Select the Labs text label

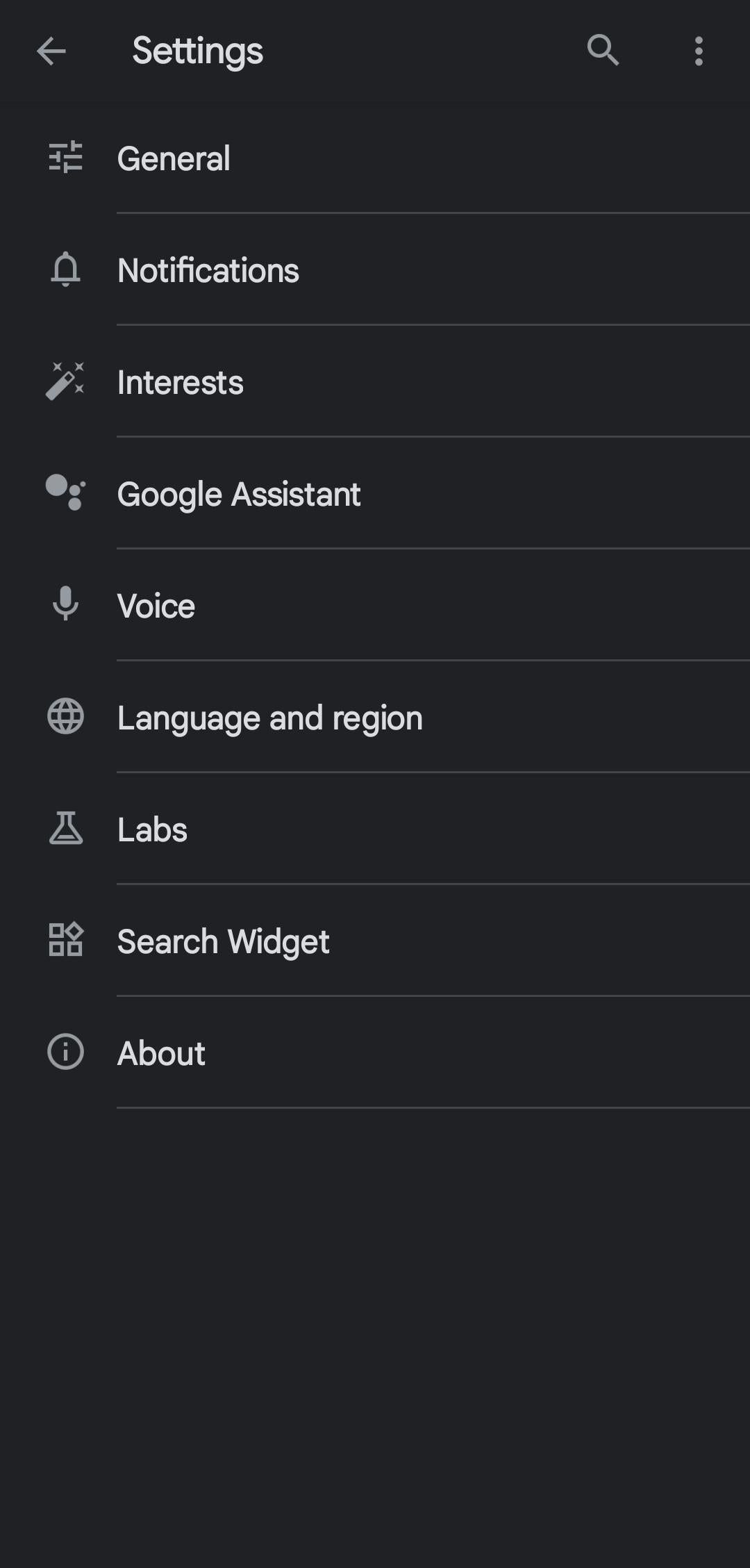pyautogui.click(x=153, y=830)
